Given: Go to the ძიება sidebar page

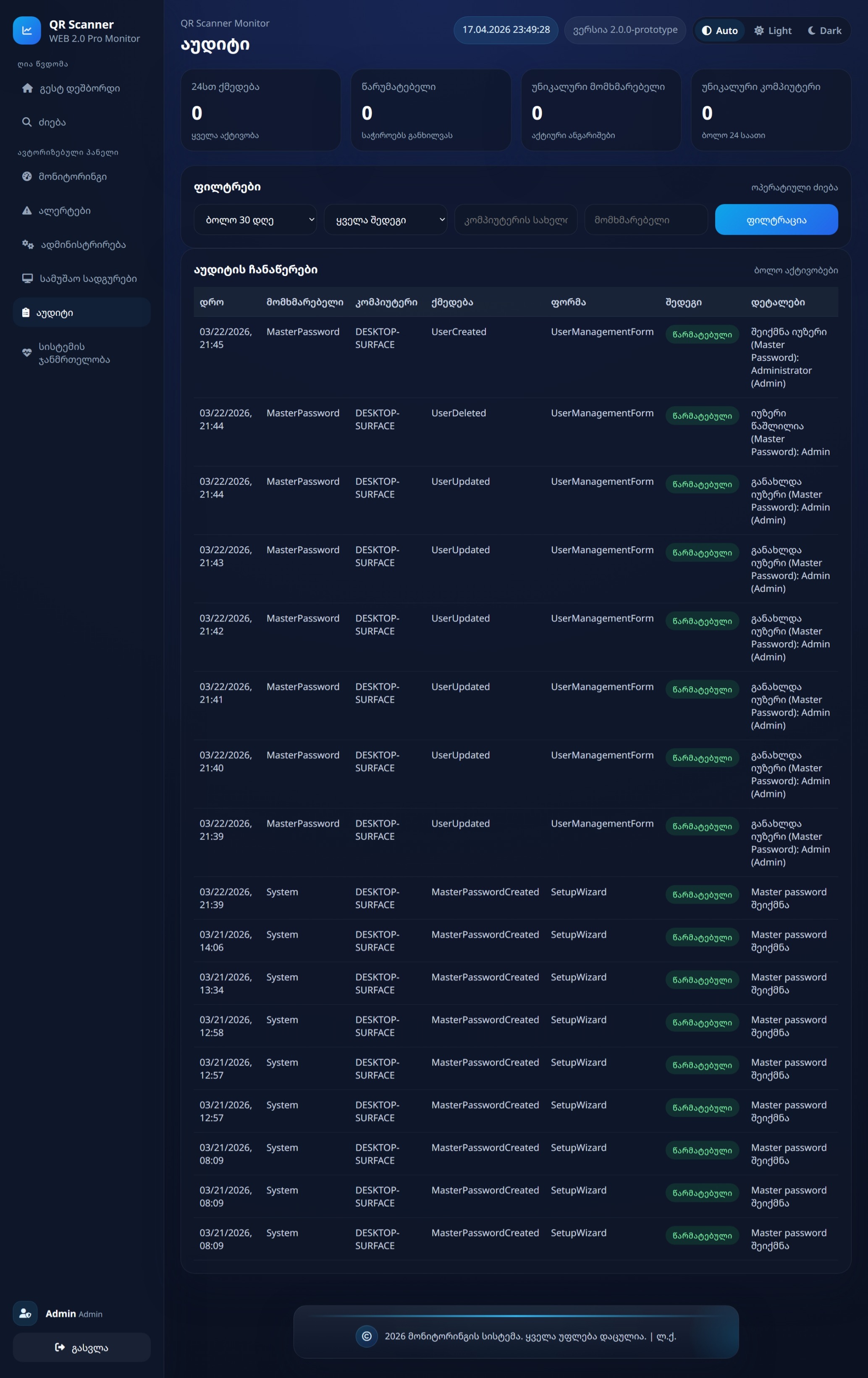Looking at the screenshot, I should pyautogui.click(x=82, y=122).
